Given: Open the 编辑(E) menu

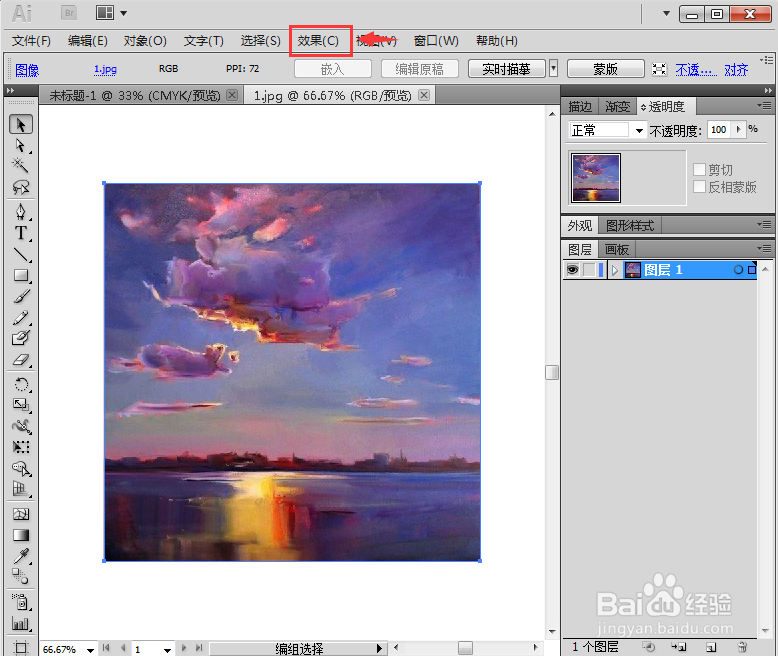Looking at the screenshot, I should [x=87, y=41].
